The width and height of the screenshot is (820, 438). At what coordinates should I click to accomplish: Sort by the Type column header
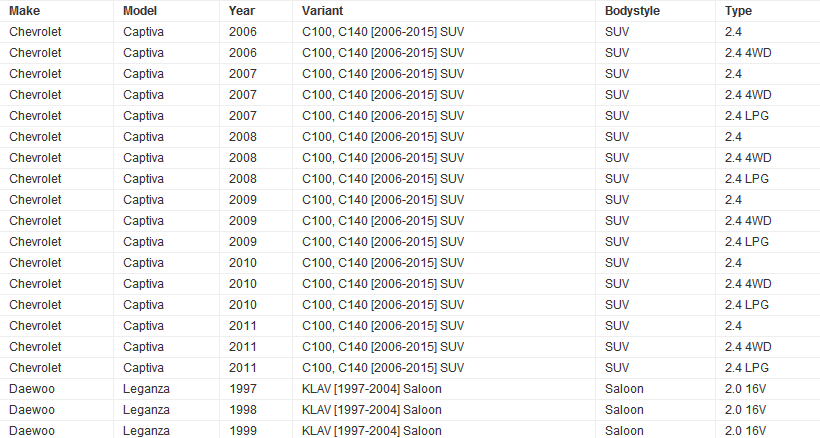pos(739,11)
